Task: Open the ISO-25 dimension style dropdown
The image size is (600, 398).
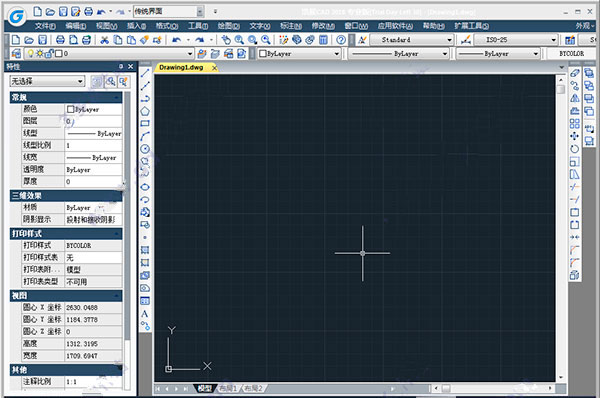Action: [x=516, y=40]
